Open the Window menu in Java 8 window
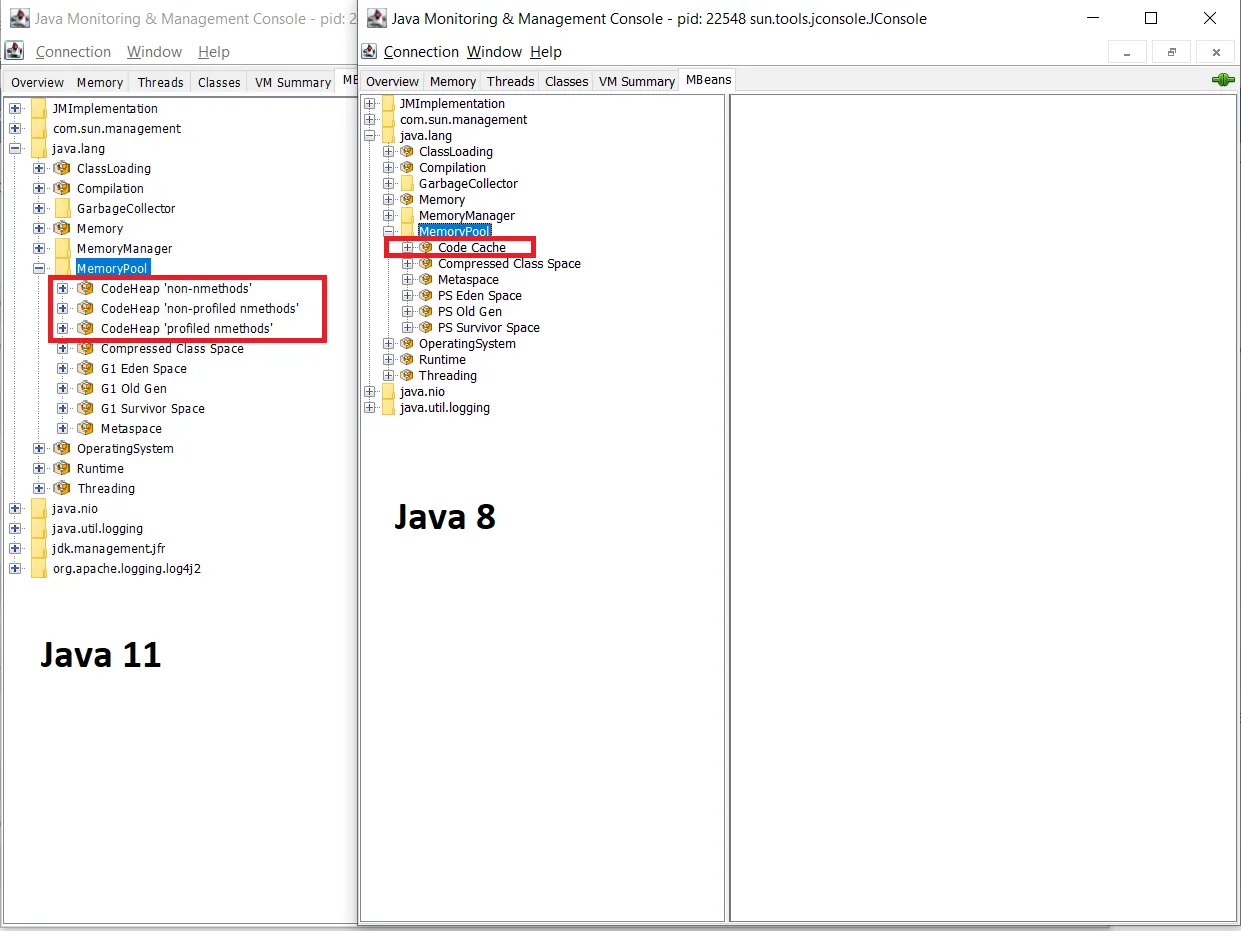 click(494, 52)
